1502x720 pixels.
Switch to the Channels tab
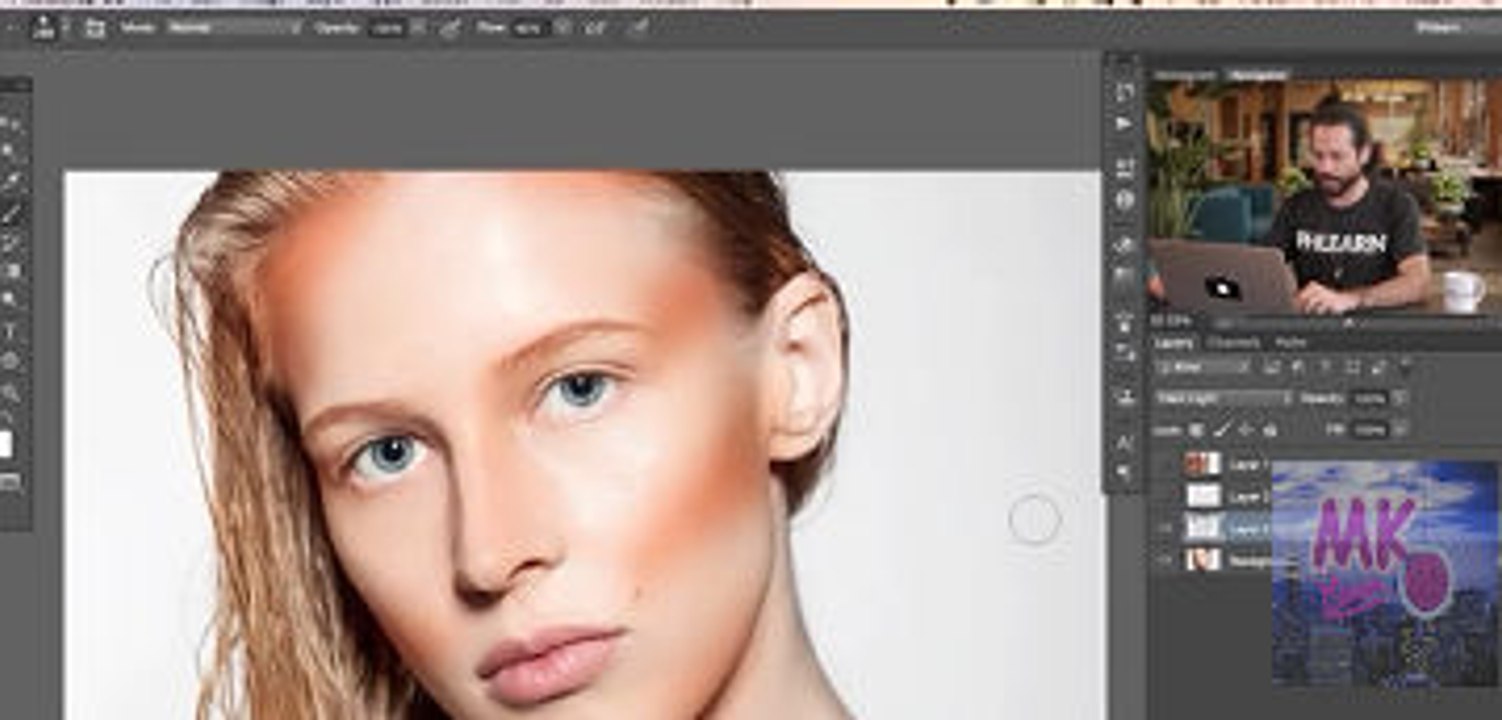pos(1233,343)
